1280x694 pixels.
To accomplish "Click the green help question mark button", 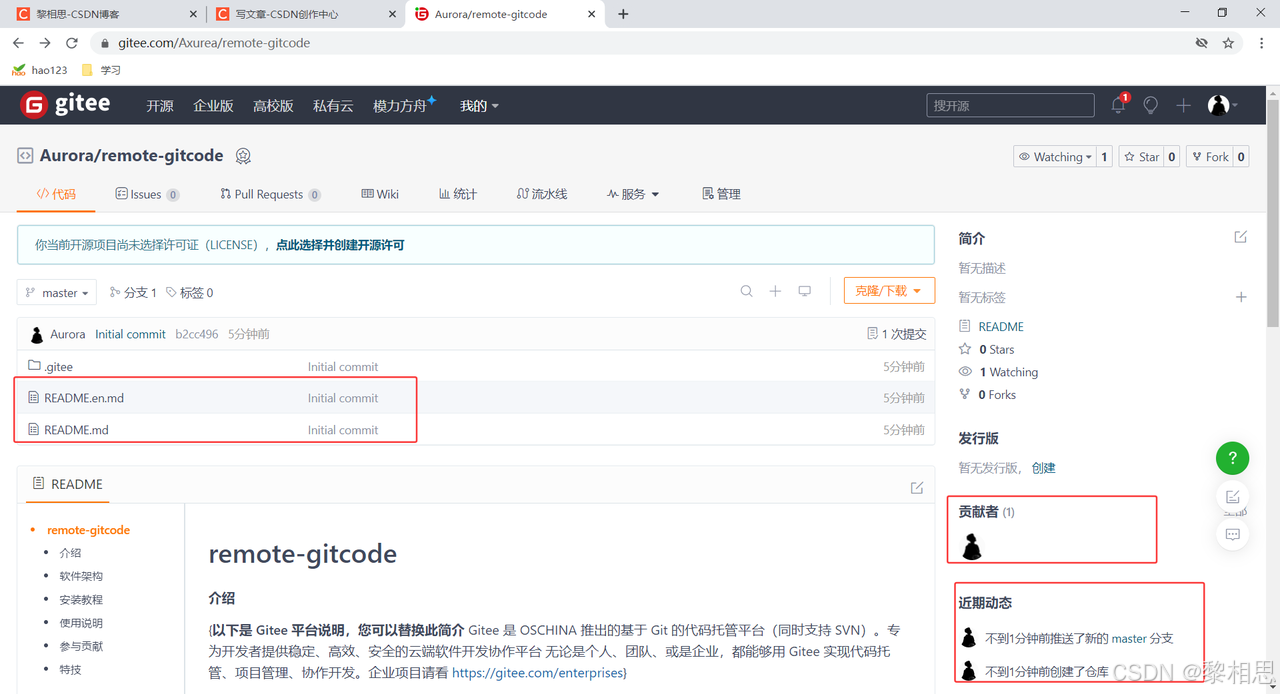I will [1232, 459].
